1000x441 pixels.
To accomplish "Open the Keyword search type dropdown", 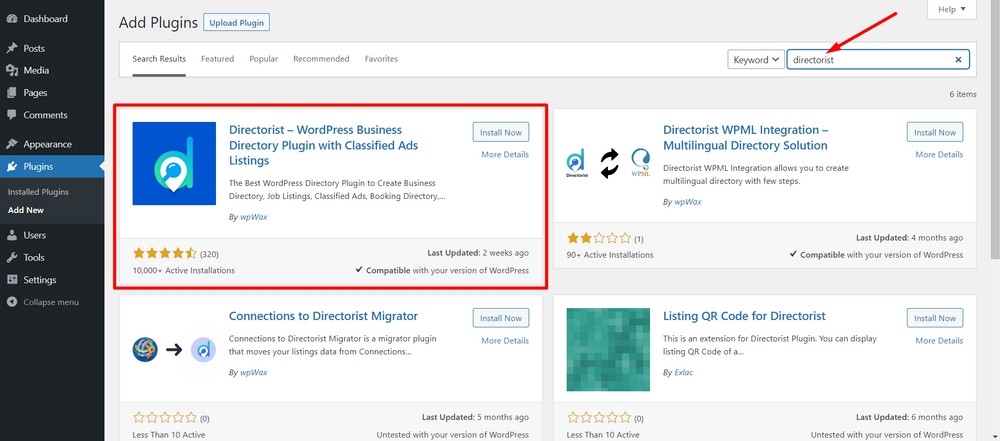I will coord(756,59).
